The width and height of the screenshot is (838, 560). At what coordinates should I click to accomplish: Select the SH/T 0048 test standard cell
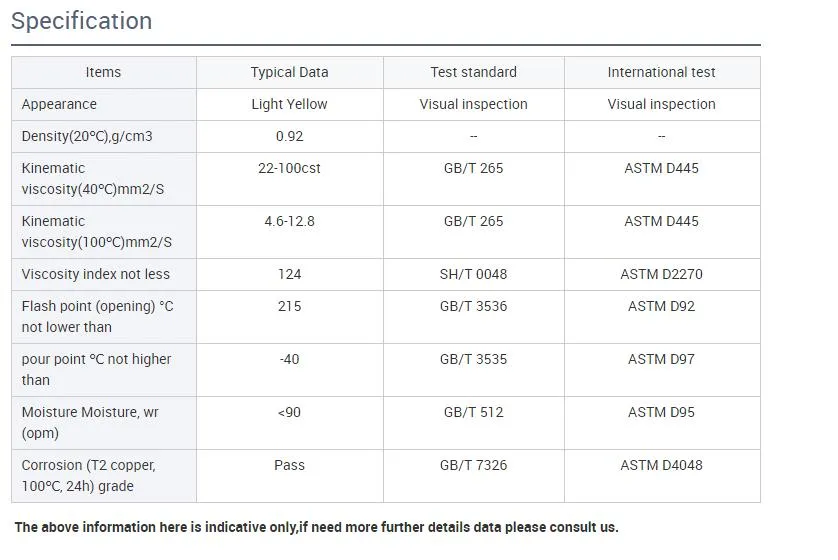473,274
